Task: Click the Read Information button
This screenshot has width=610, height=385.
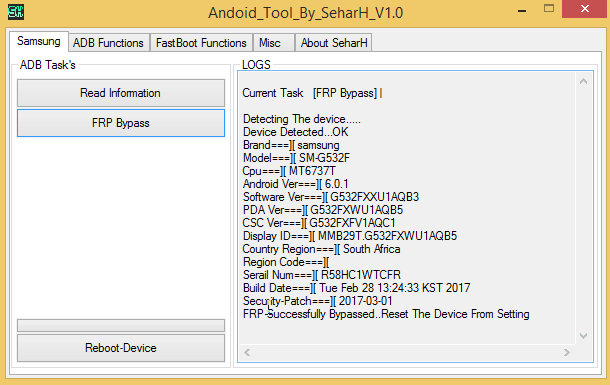Action: pos(121,93)
